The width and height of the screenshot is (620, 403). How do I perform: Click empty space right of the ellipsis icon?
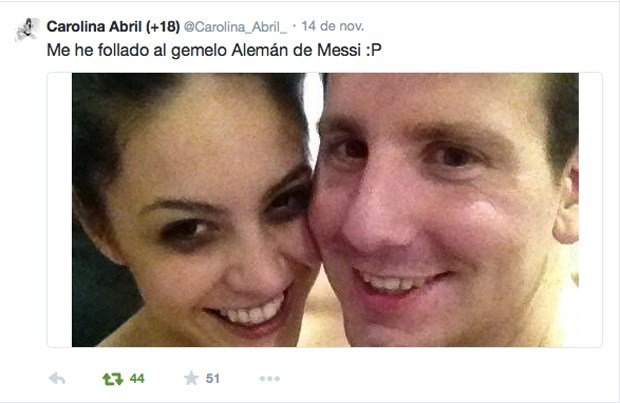435,378
